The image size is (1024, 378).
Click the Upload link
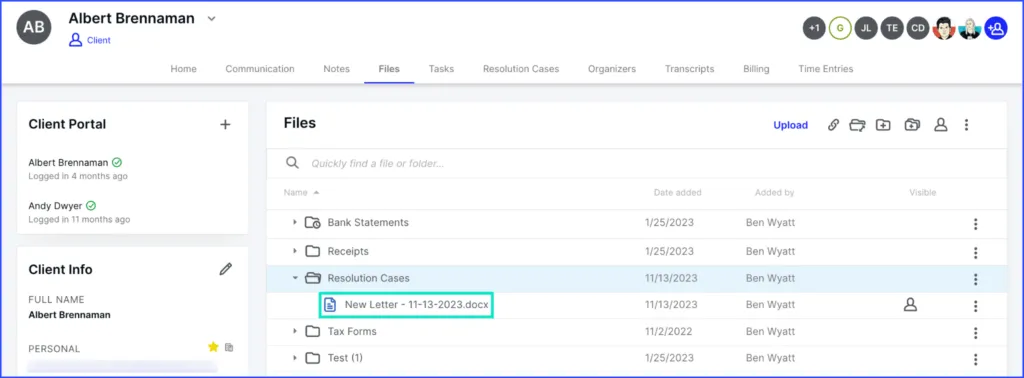coord(791,125)
